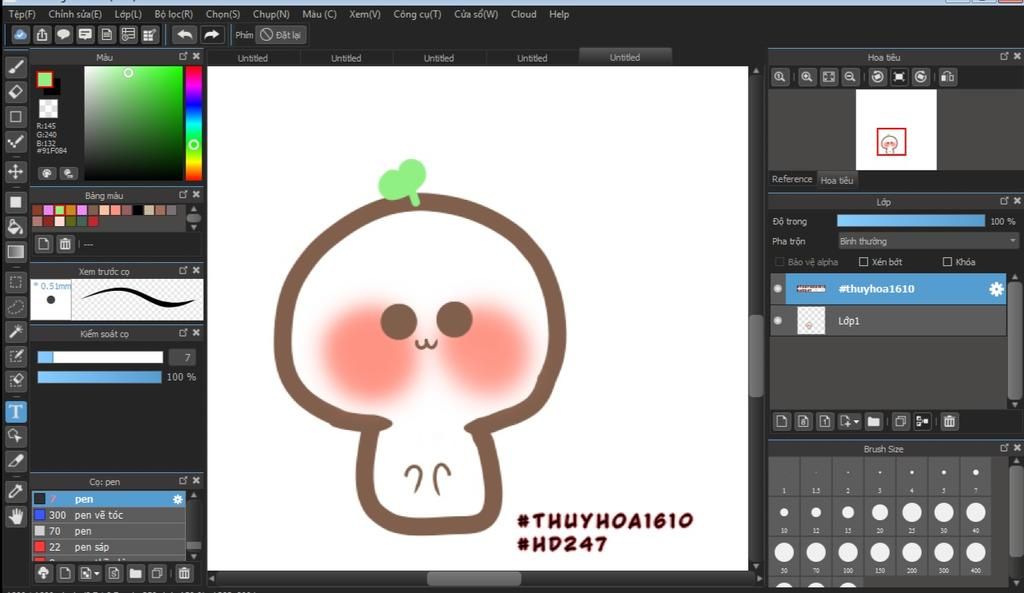This screenshot has height=593, width=1024.
Task: Pick the Magic Wand tool
Action: coord(16,331)
